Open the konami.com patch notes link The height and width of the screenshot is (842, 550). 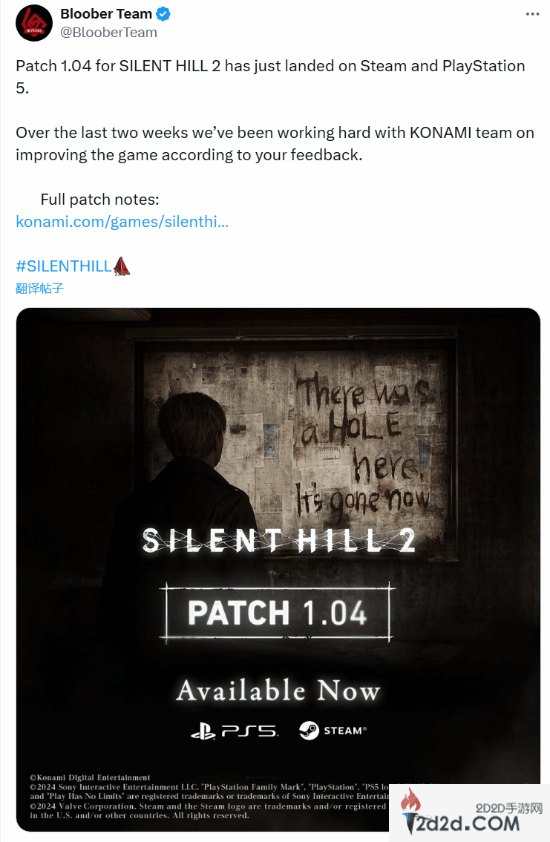(122, 221)
